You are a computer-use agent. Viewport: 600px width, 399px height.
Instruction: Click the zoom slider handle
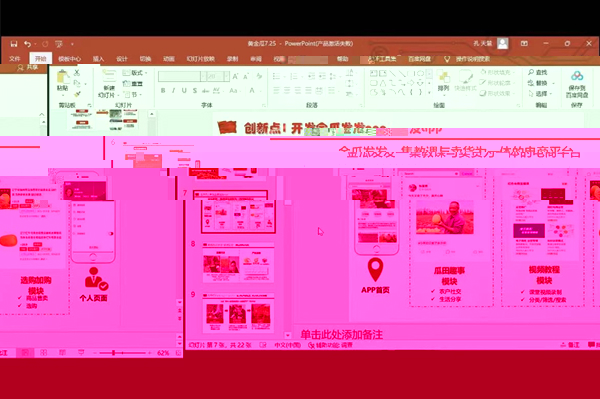[x=113, y=352]
